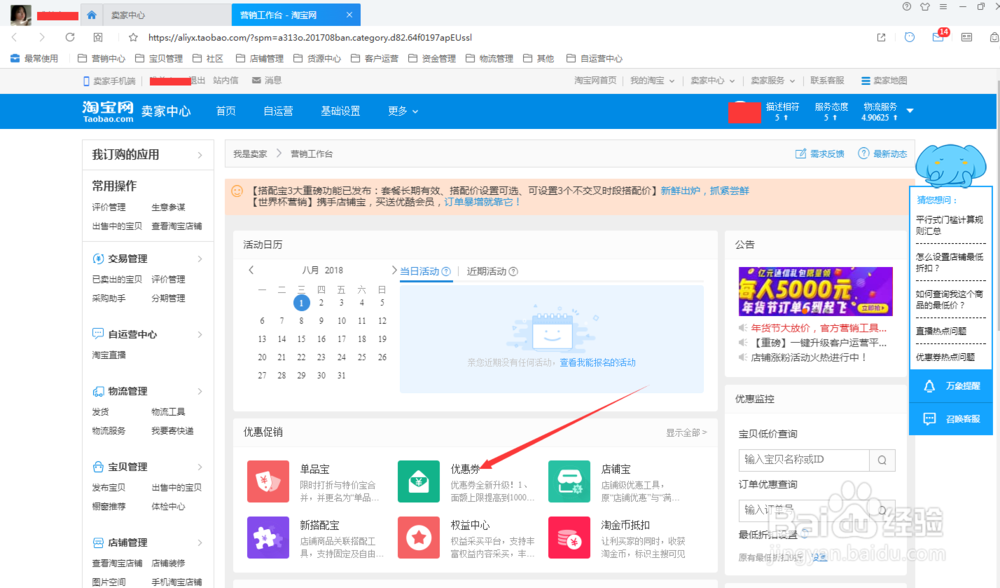The height and width of the screenshot is (588, 1000).
Task: Open 出售中的宝贝 under 常用操作
Action: click(x=117, y=226)
